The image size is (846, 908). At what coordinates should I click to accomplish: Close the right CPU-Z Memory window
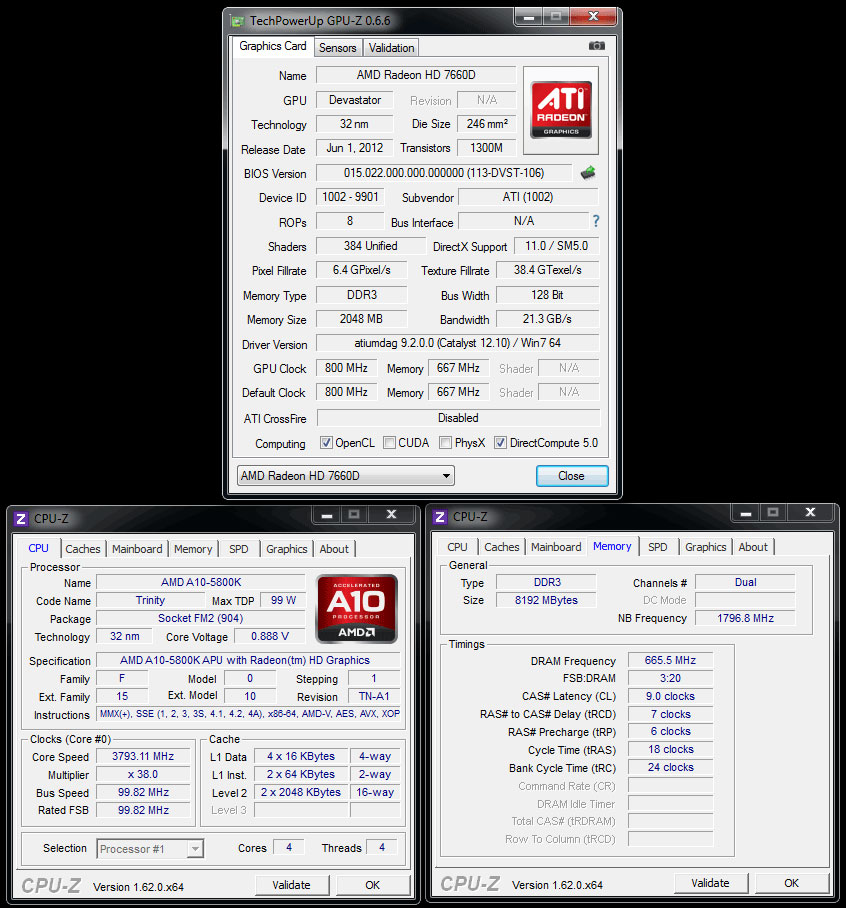click(x=811, y=512)
